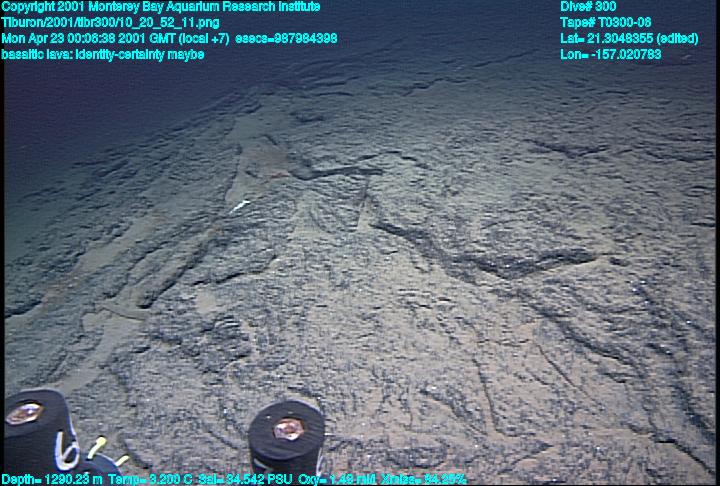Viewport: 720px width, 486px height.
Task: Click the 'Dive# 300' label
Action: (x=588, y=7)
